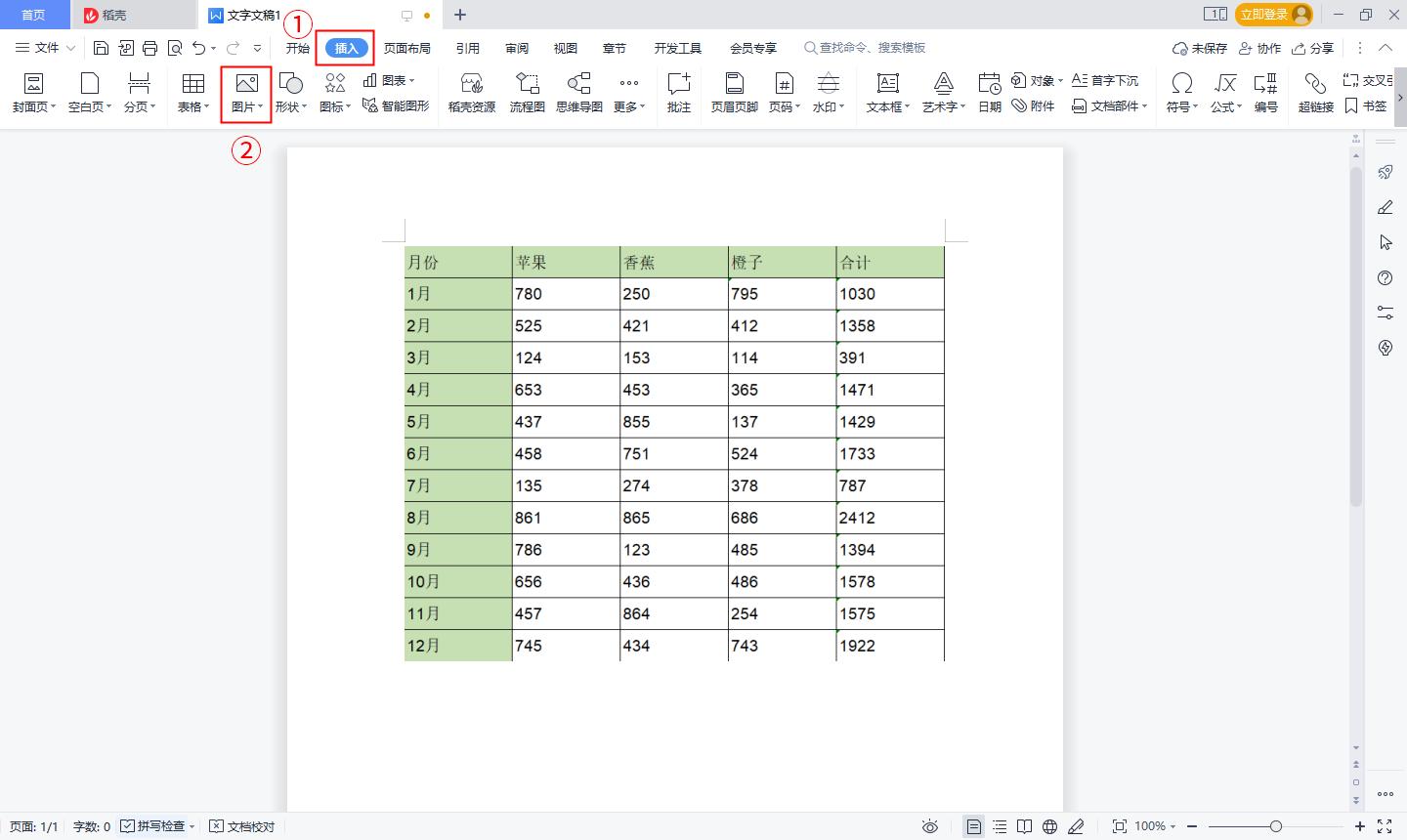
Task: Insert a 思维导图 mind map
Action: tap(578, 93)
